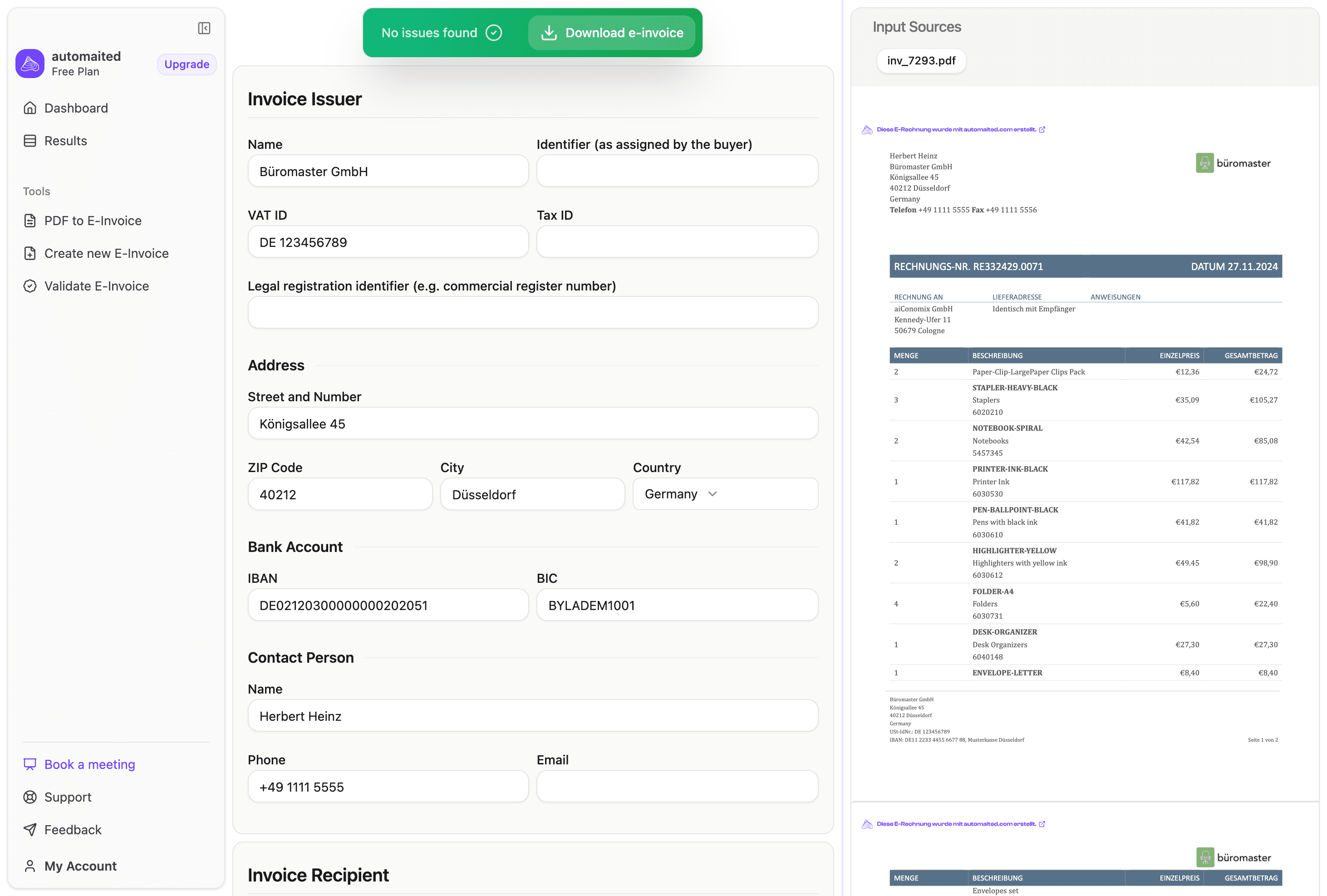Viewport: 1327px width, 896px height.
Task: Click the Country dropdown chevron arrow
Action: [713, 494]
